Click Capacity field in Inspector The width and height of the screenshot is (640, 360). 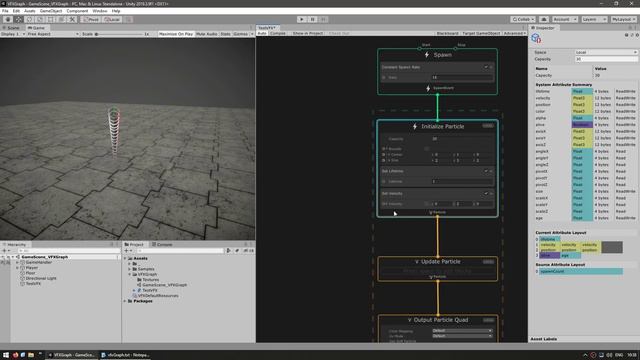[606, 59]
